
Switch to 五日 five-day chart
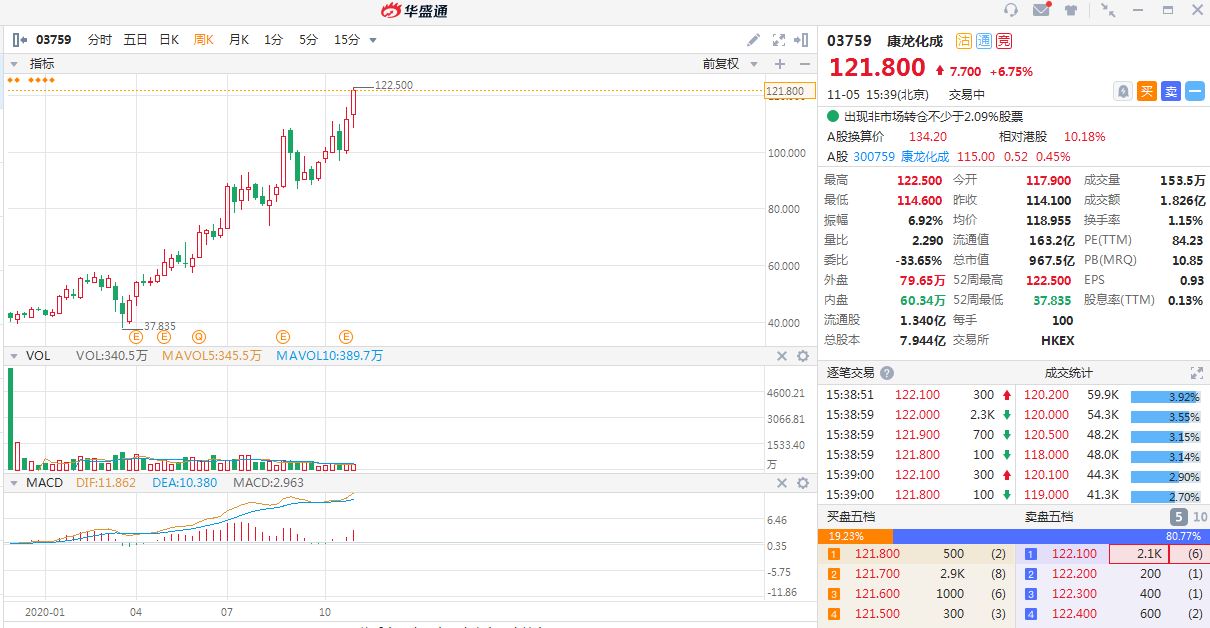pos(136,40)
